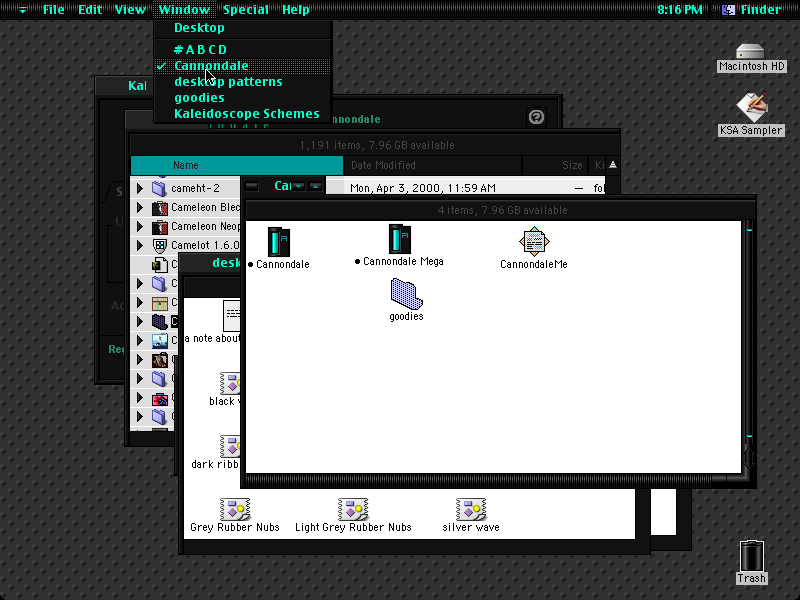Click the Cannondale window's vertical scrollbar
Viewport: 800px width, 600px height.
coord(748,333)
